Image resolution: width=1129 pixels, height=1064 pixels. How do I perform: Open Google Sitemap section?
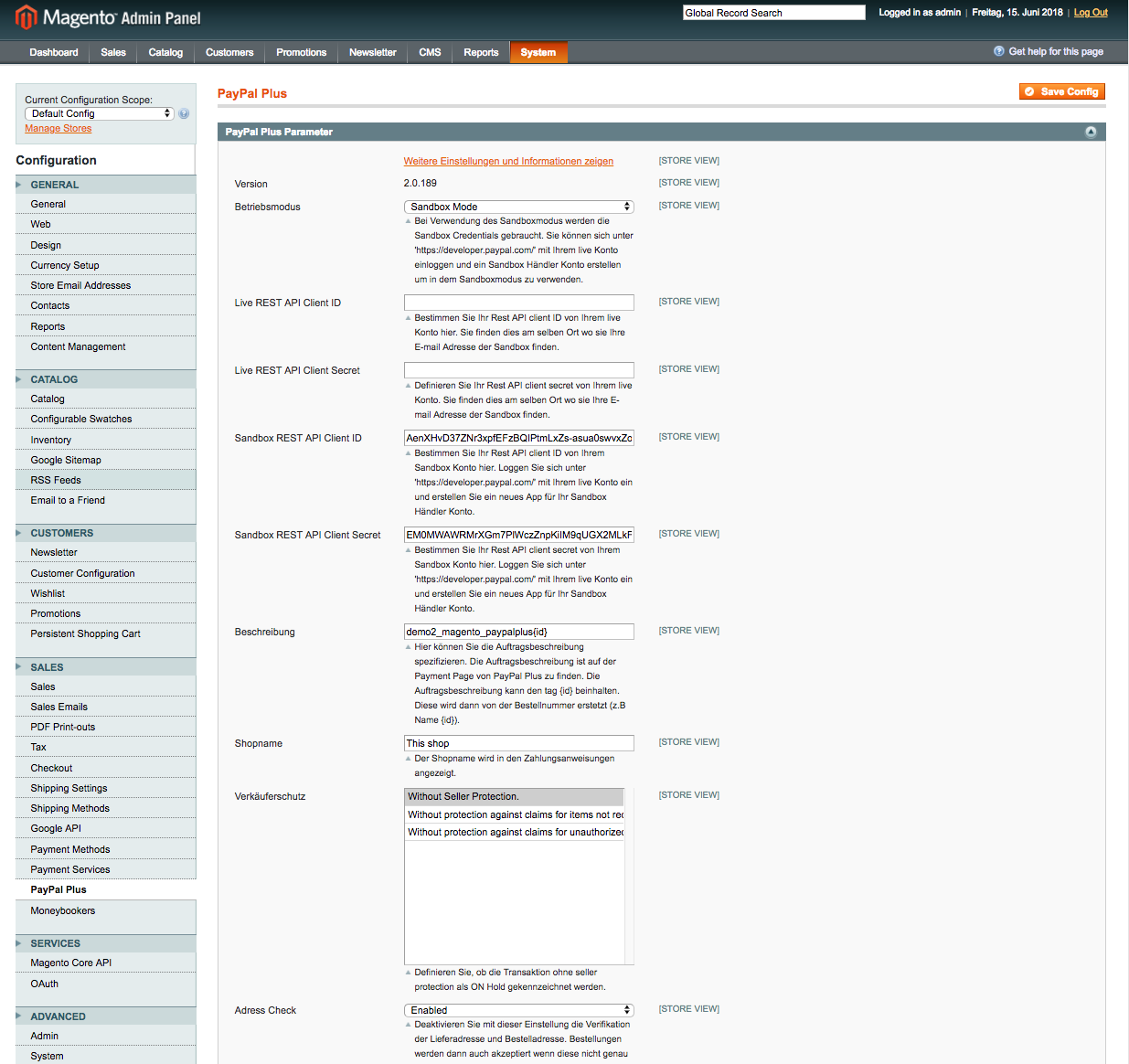(106, 460)
